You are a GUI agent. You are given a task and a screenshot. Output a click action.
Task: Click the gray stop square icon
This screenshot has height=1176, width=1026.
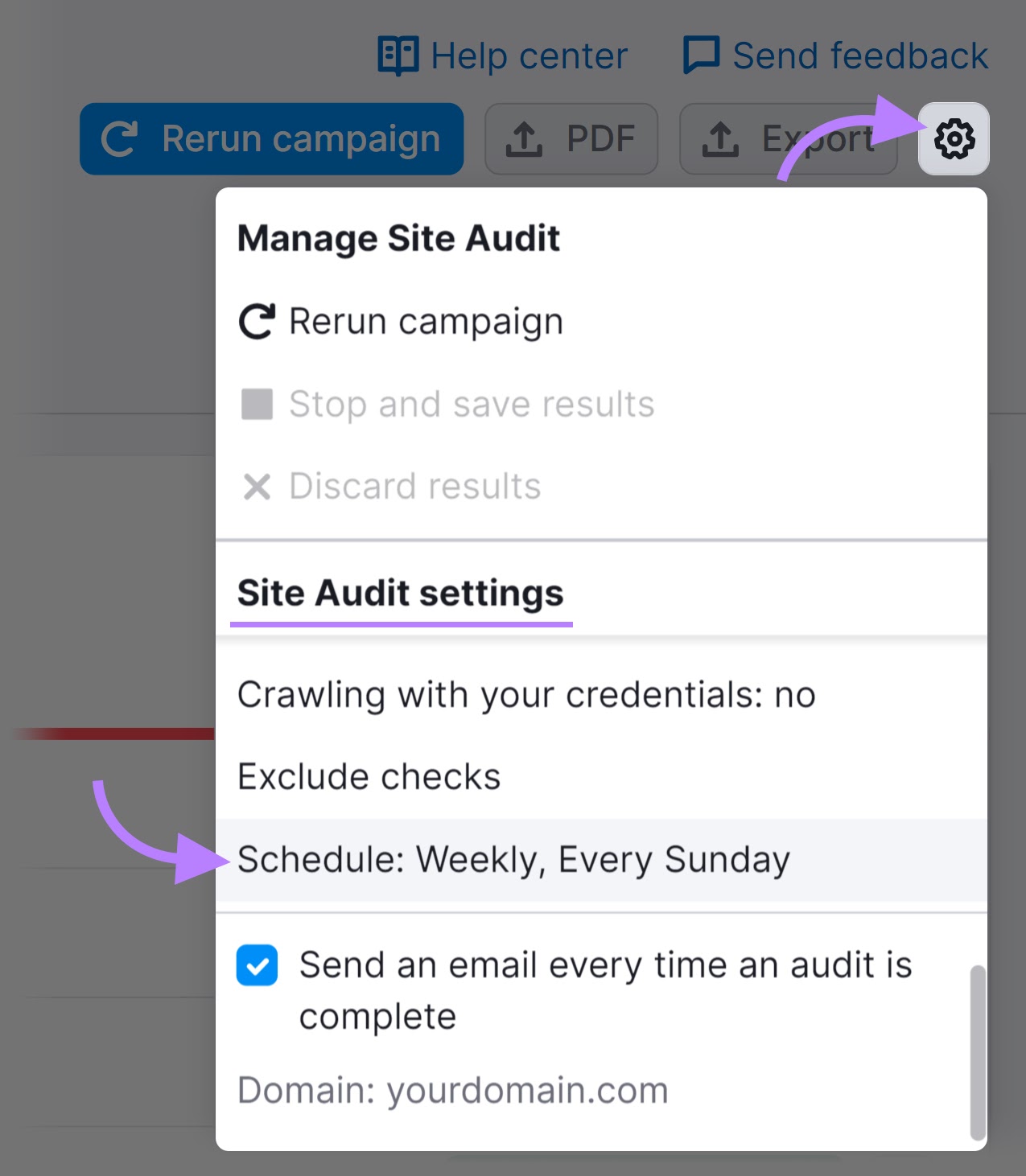point(258,405)
